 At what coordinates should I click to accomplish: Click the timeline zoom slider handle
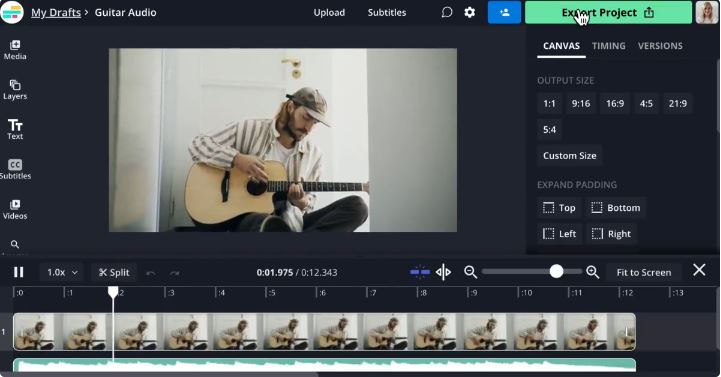tap(556, 272)
